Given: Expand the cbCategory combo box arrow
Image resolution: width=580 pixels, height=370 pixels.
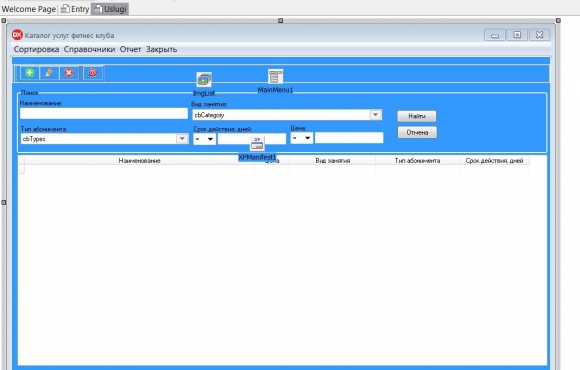Looking at the screenshot, I should [x=375, y=115].
